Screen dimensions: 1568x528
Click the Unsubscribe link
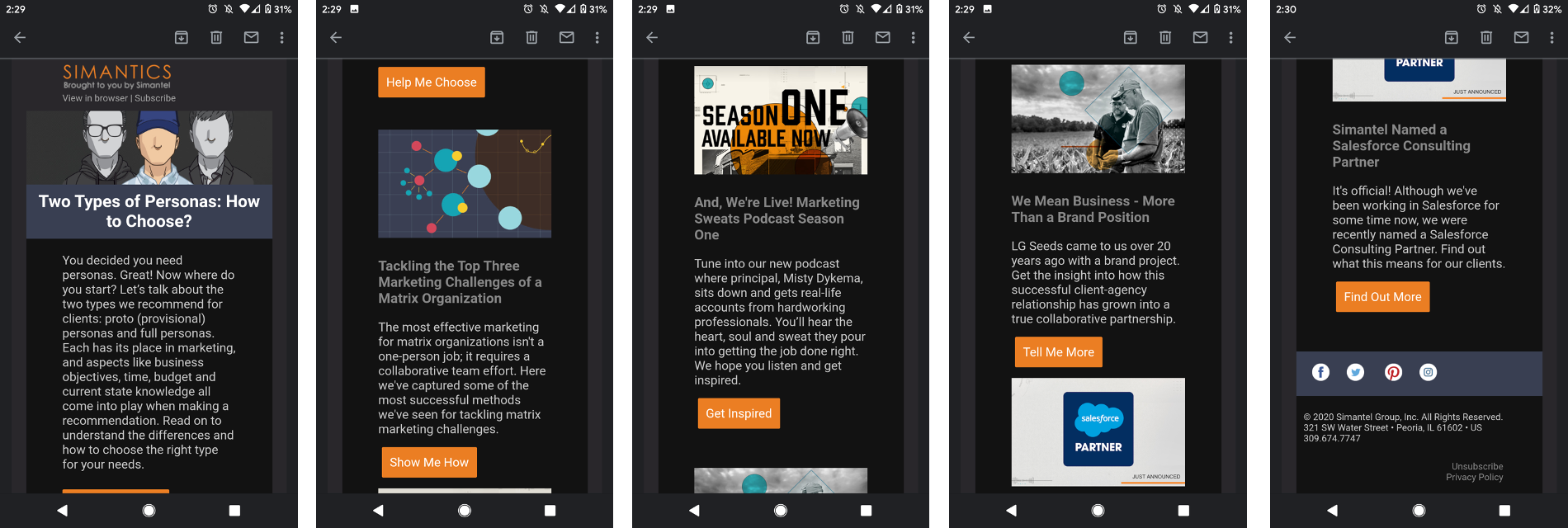1477,467
